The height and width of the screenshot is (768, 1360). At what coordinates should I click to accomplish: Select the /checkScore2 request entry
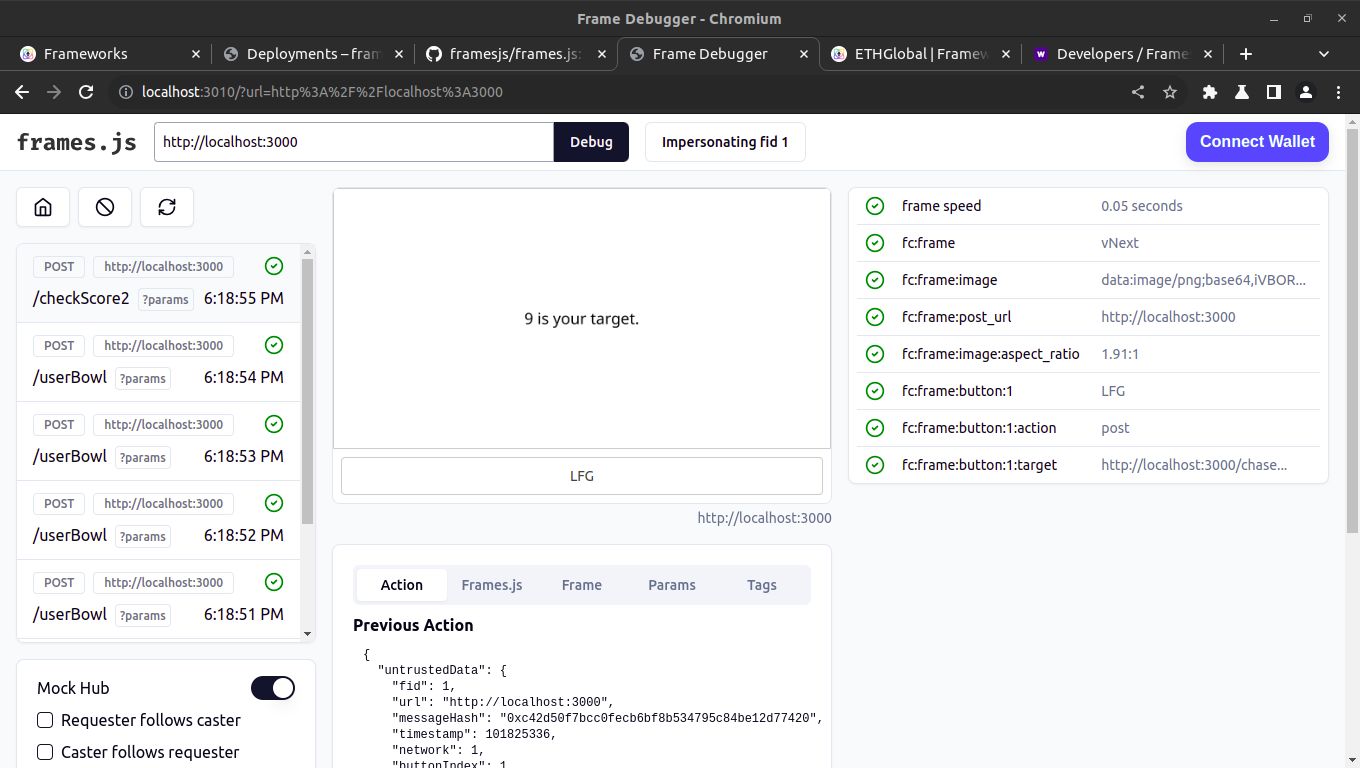(159, 283)
